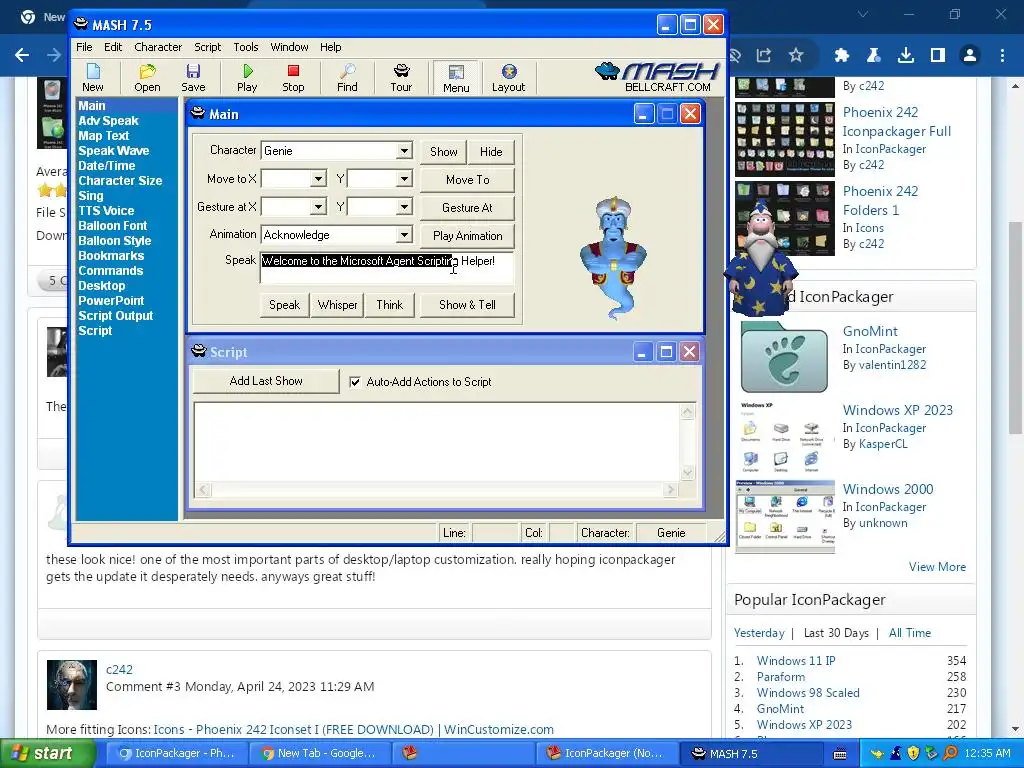Click the Chrome labs flask icon
Image resolution: width=1024 pixels, height=768 pixels.
[x=874, y=55]
